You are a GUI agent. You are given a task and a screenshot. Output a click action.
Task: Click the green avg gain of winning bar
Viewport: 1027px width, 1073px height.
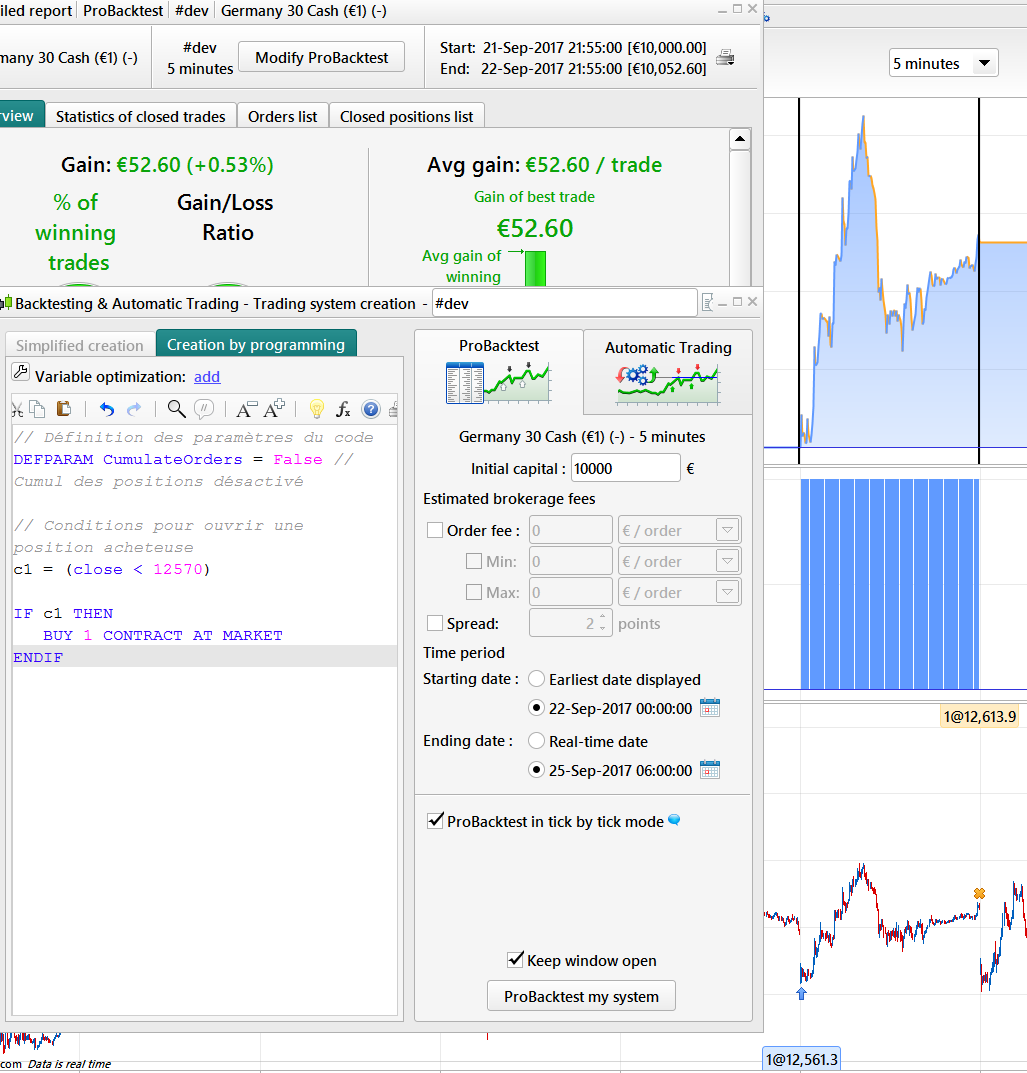click(x=535, y=268)
